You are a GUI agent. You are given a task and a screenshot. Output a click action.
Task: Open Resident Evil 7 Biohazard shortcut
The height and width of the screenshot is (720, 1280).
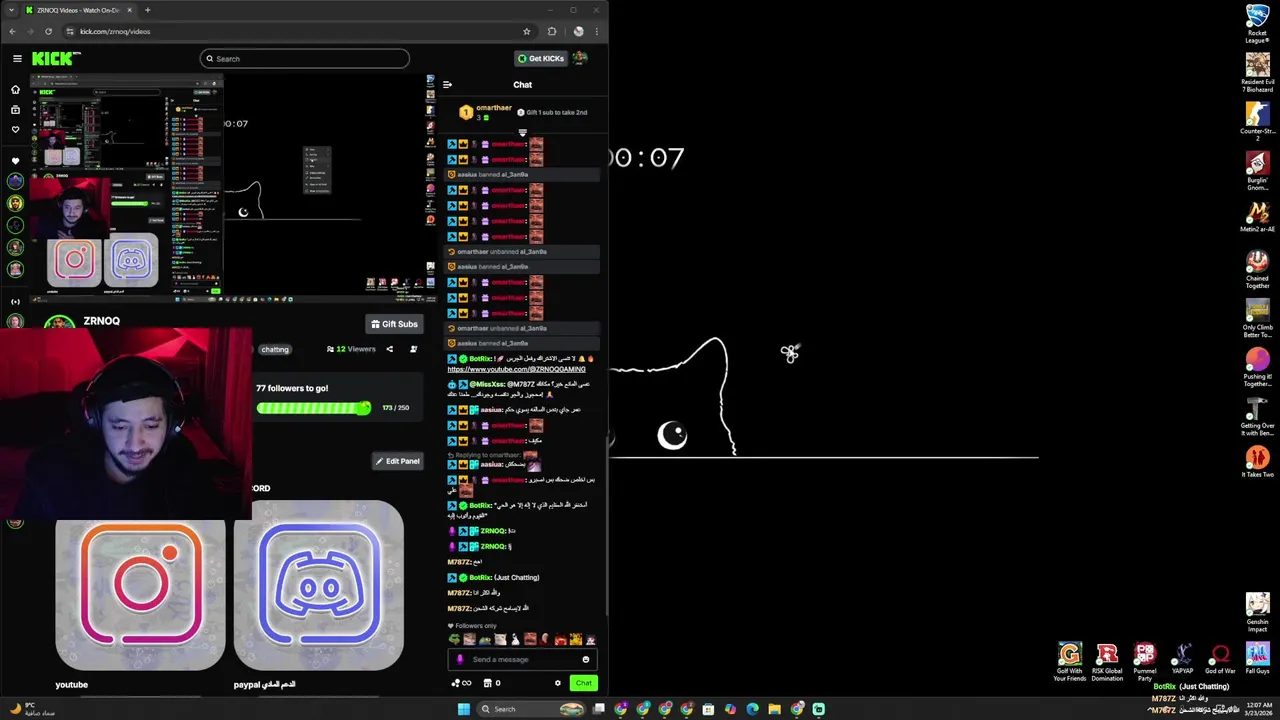1257,72
